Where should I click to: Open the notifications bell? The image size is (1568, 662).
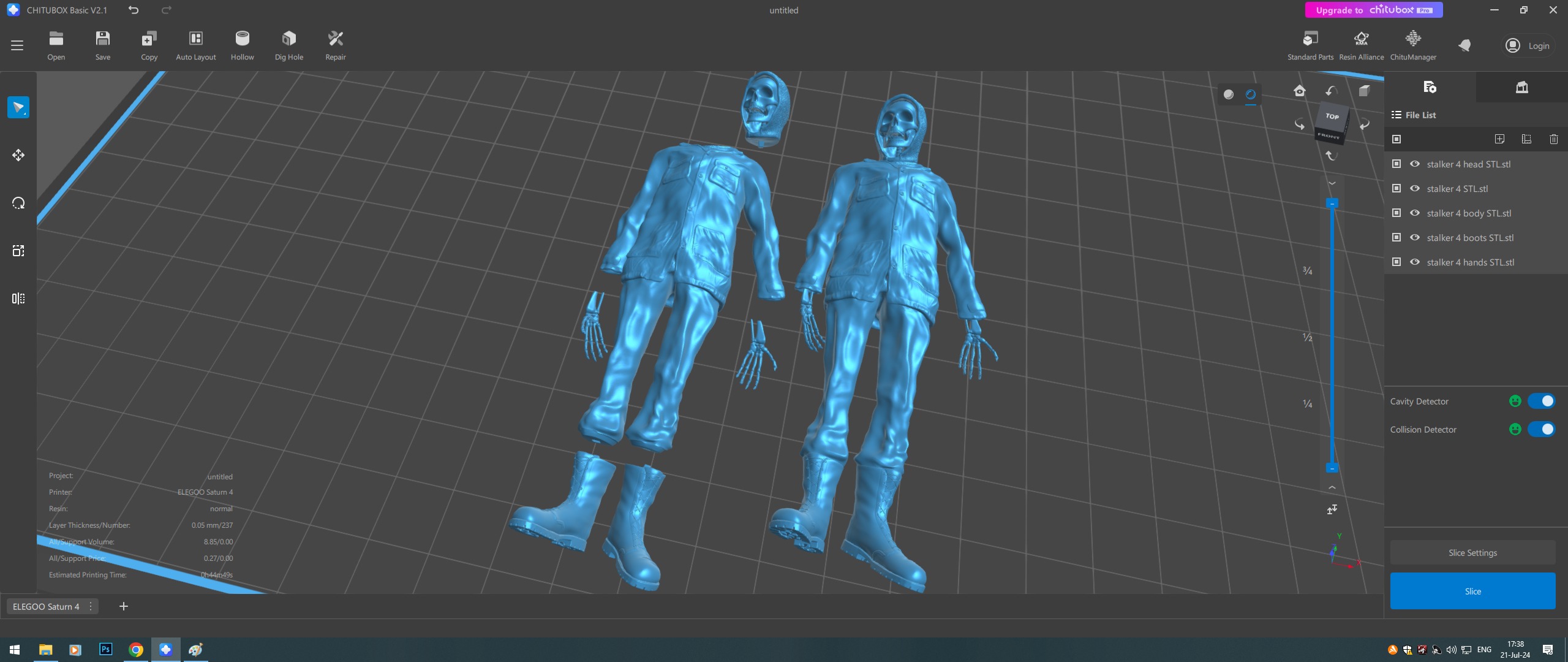pyautogui.click(x=1464, y=45)
